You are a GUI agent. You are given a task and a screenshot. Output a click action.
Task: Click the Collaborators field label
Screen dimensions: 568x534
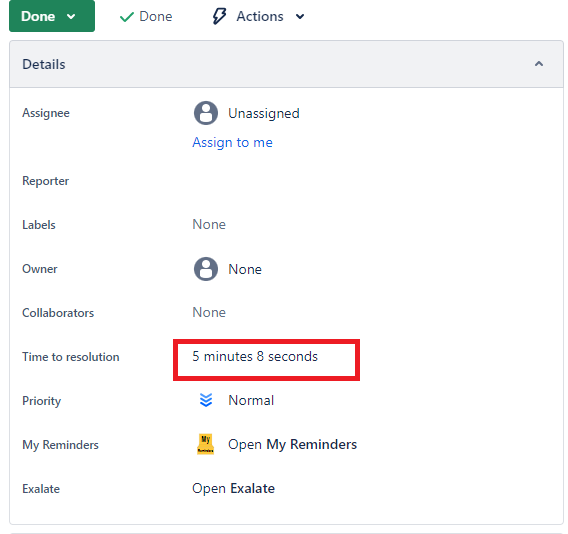click(58, 313)
